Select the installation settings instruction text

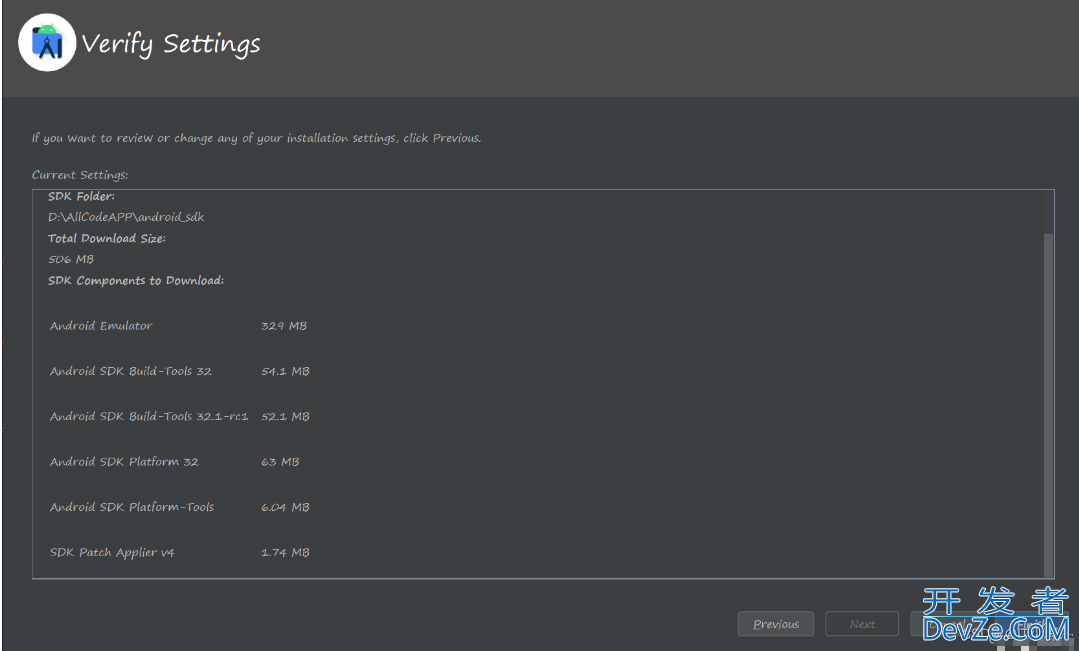pos(256,138)
